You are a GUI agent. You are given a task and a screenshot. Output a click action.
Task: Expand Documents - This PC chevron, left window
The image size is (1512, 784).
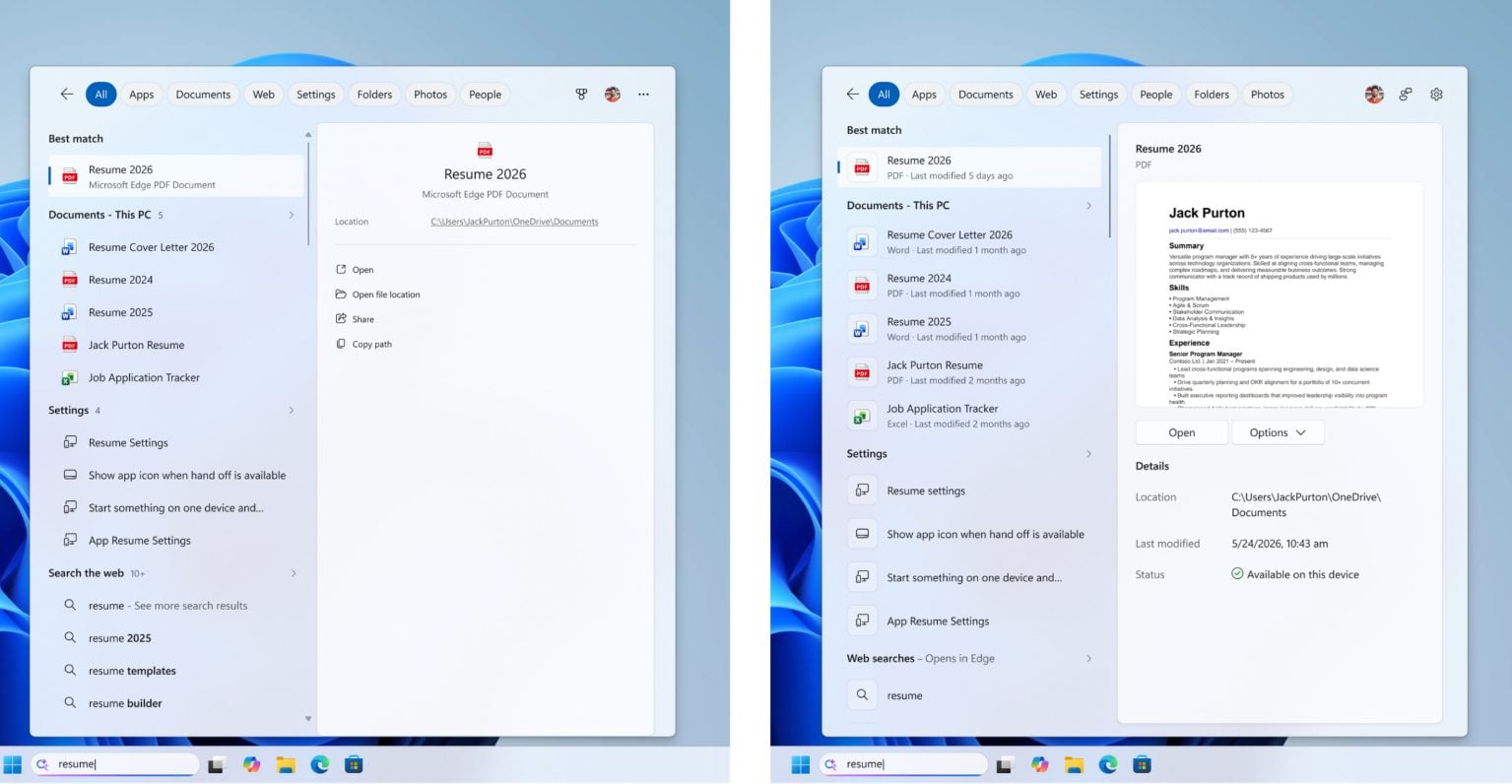click(292, 215)
